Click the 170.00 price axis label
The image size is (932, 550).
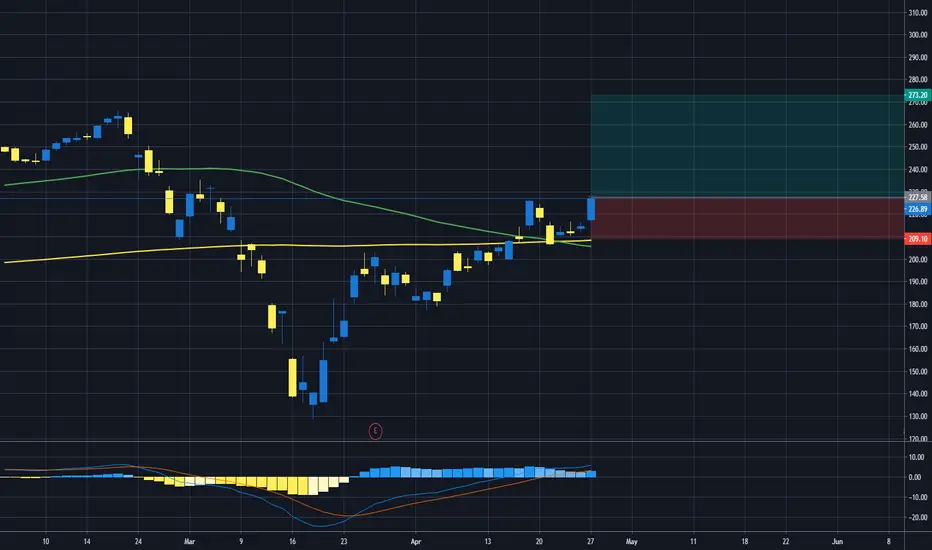pos(918,326)
